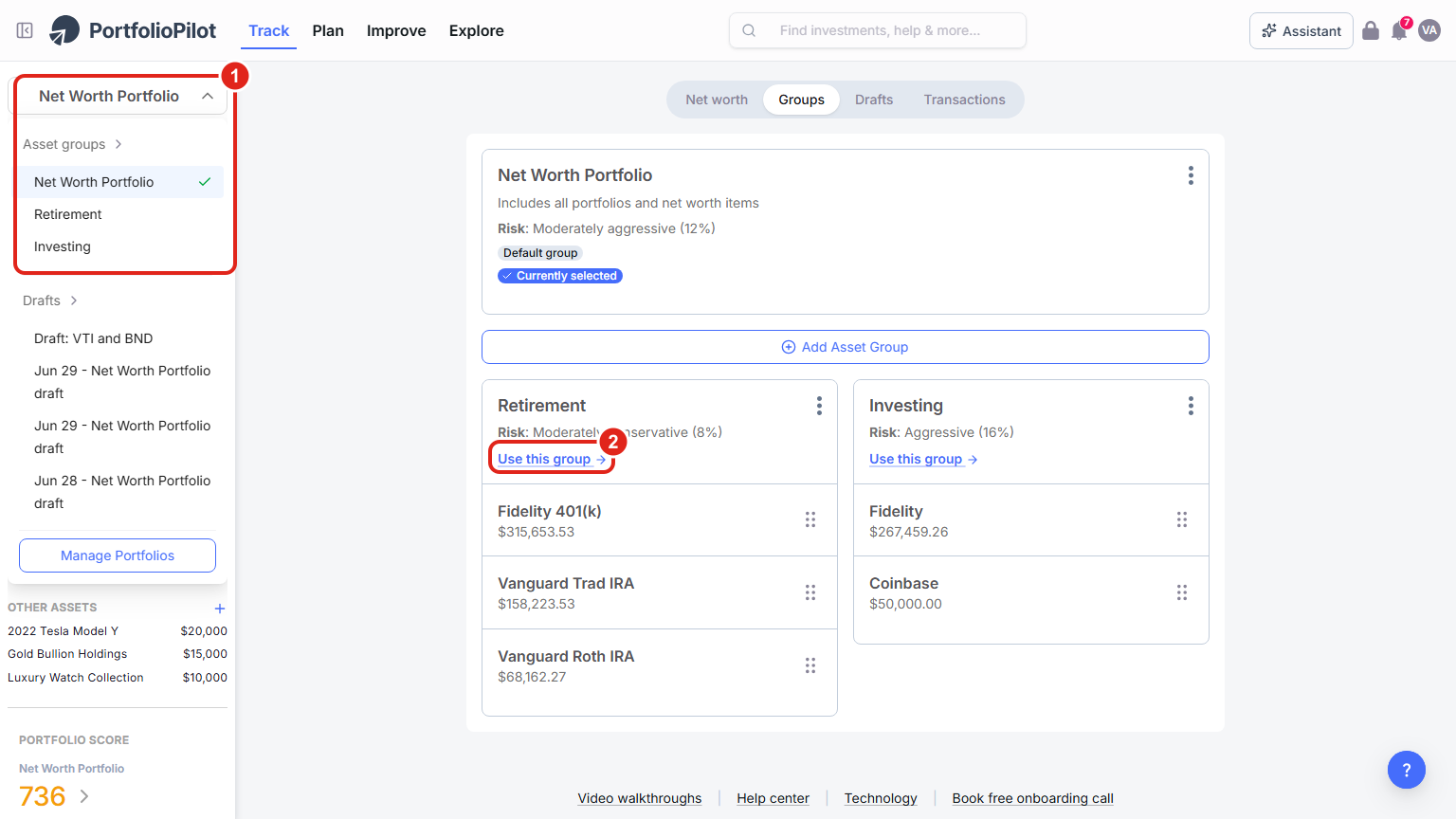Click Default group badge

540,253
